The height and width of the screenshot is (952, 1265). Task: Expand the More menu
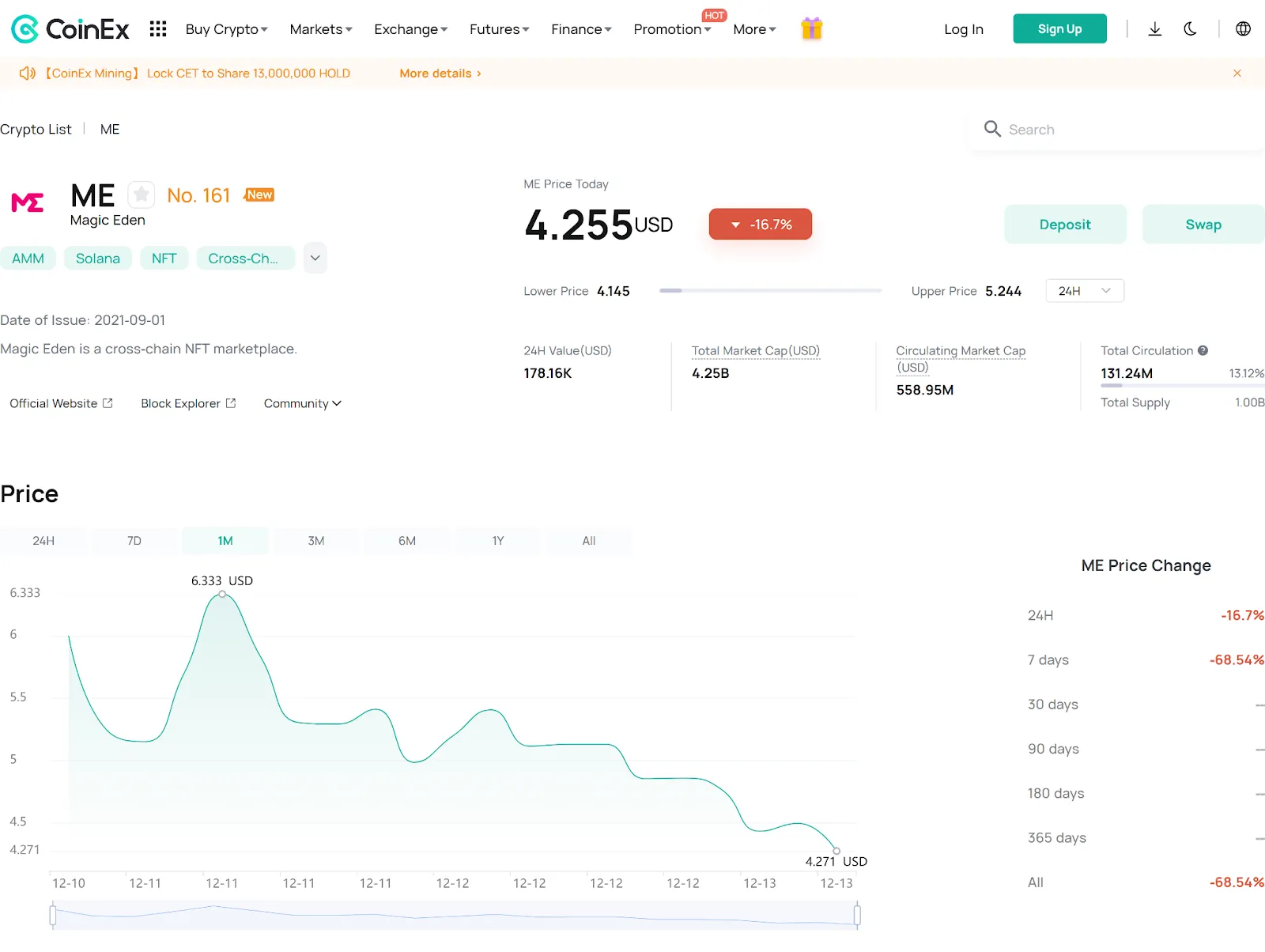(755, 29)
